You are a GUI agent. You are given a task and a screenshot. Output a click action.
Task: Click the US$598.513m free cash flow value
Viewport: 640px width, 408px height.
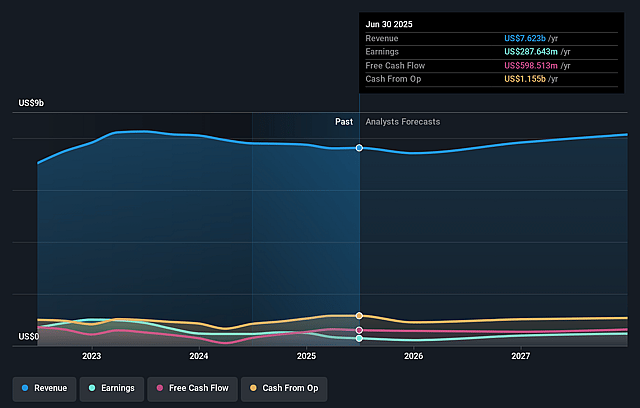pyautogui.click(x=531, y=66)
